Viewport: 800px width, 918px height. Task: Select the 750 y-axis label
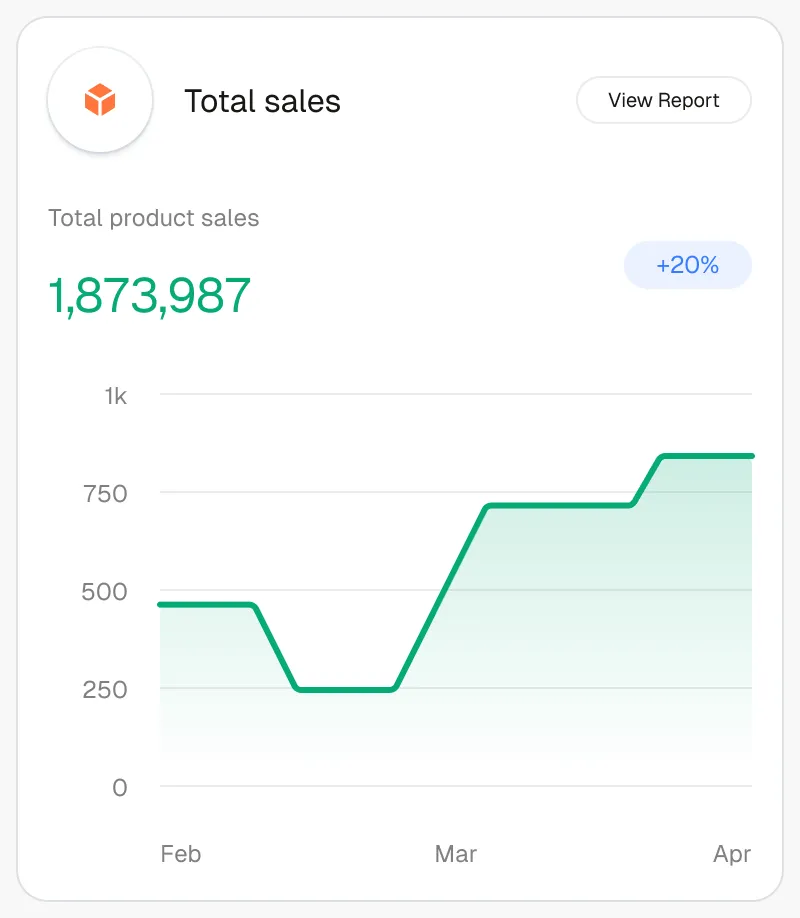tap(105, 493)
